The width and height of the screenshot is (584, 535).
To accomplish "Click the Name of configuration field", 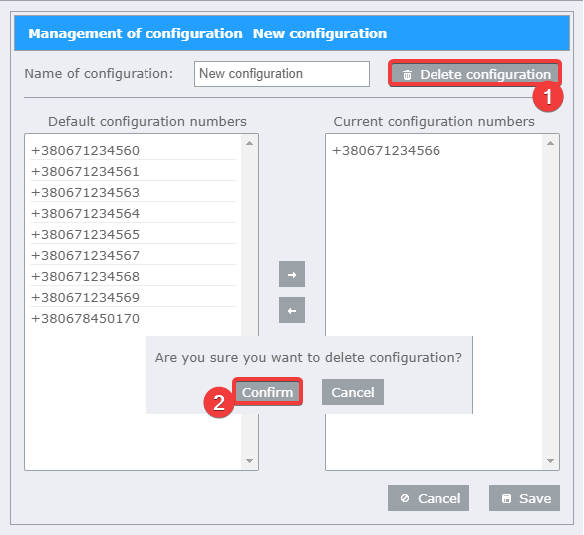I will (x=282, y=74).
